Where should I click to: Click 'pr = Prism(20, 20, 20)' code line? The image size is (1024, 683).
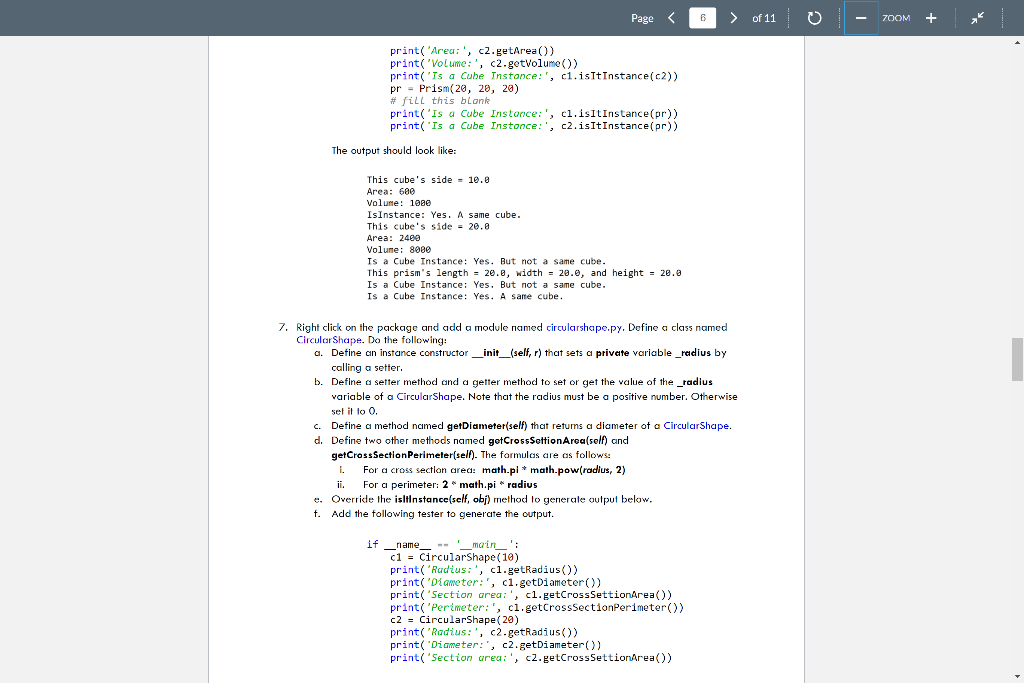(x=455, y=88)
